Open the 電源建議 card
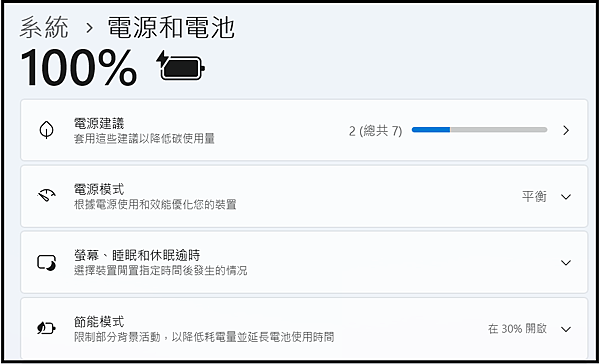The width and height of the screenshot is (600, 364). point(304,130)
